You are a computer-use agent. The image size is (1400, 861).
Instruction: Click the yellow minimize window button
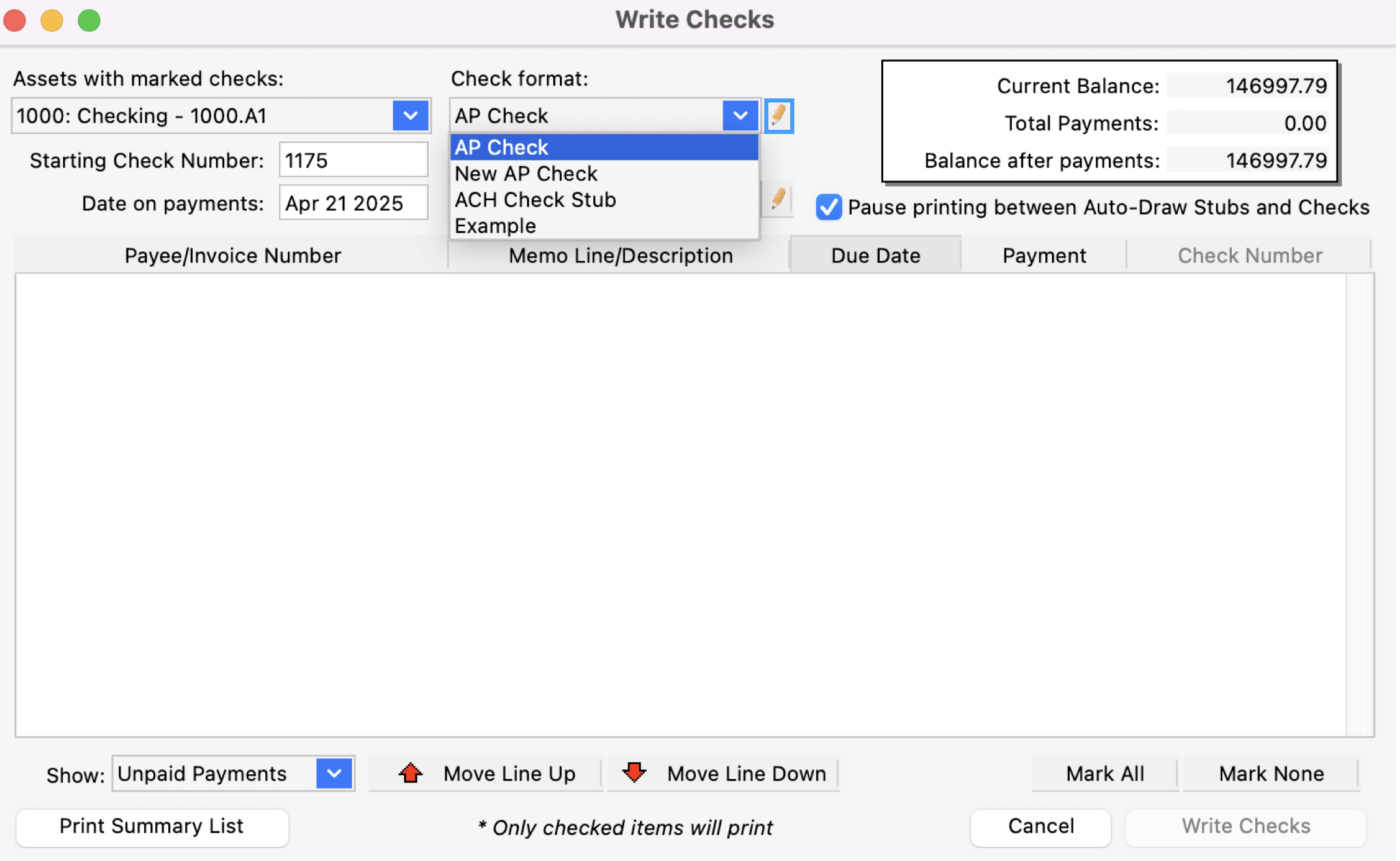pos(52,20)
